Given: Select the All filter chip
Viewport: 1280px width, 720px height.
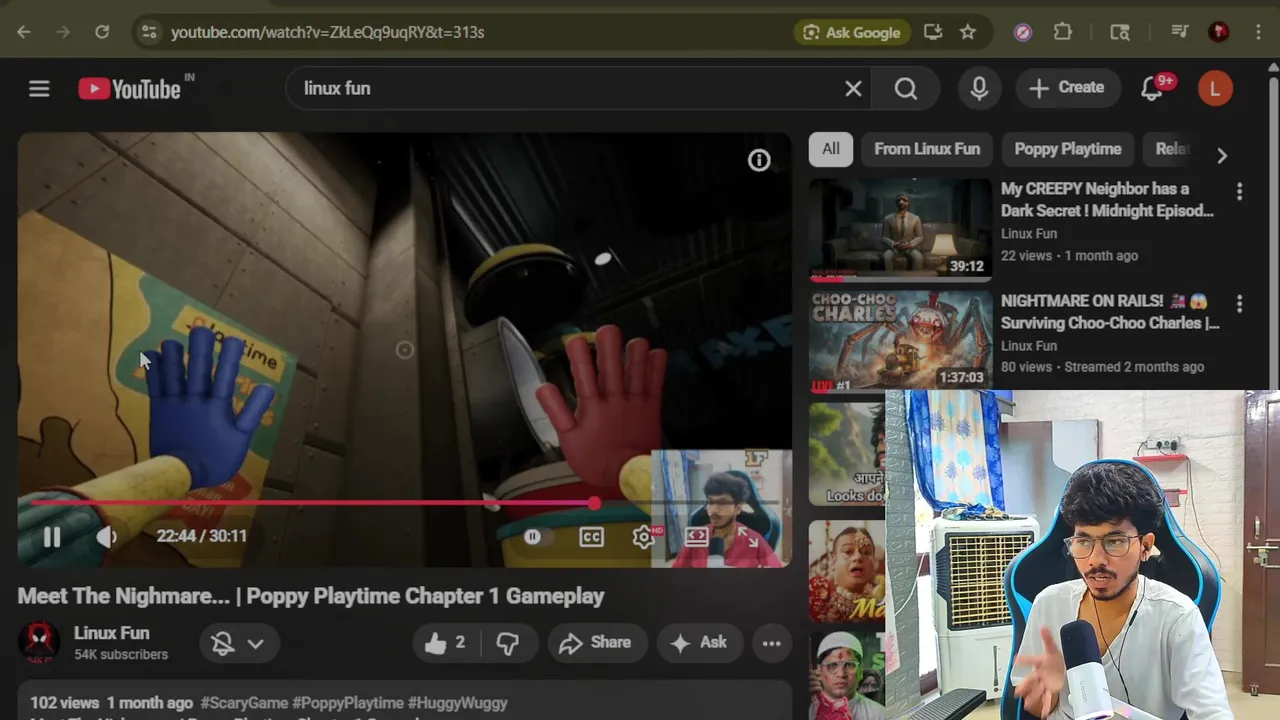Looking at the screenshot, I should (x=831, y=149).
